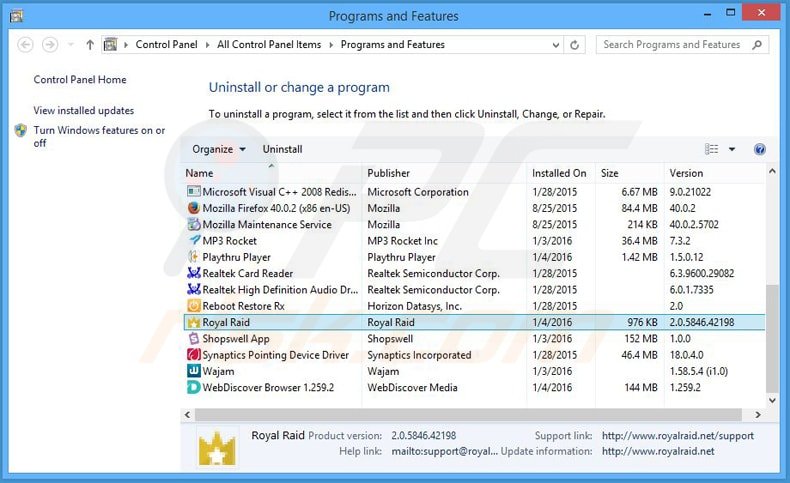Open the address bar history dropdown

pos(556,45)
